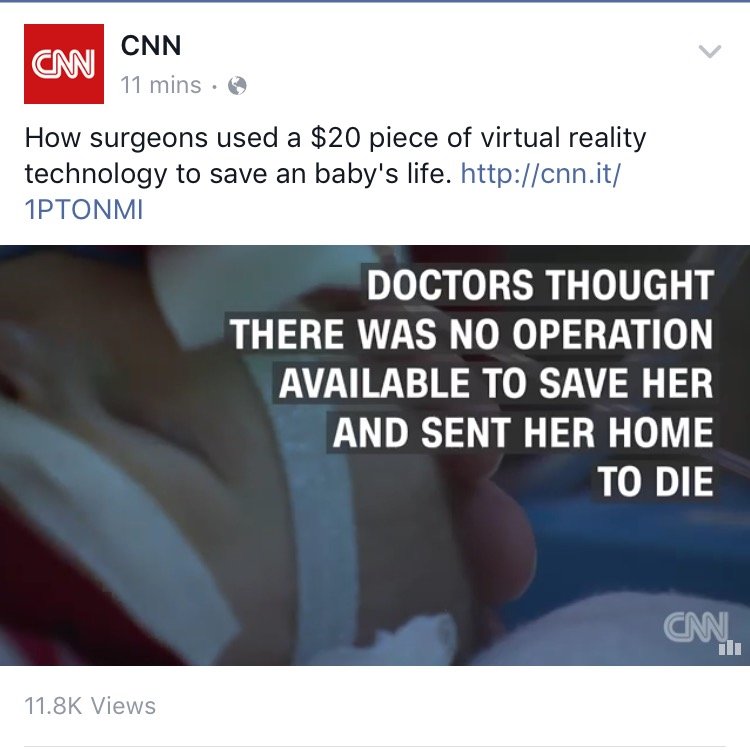Viewport: 750px width, 750px height.
Task: Tap the 'AVAILABLE TO SAVE HER' caption line
Action: tap(495, 383)
